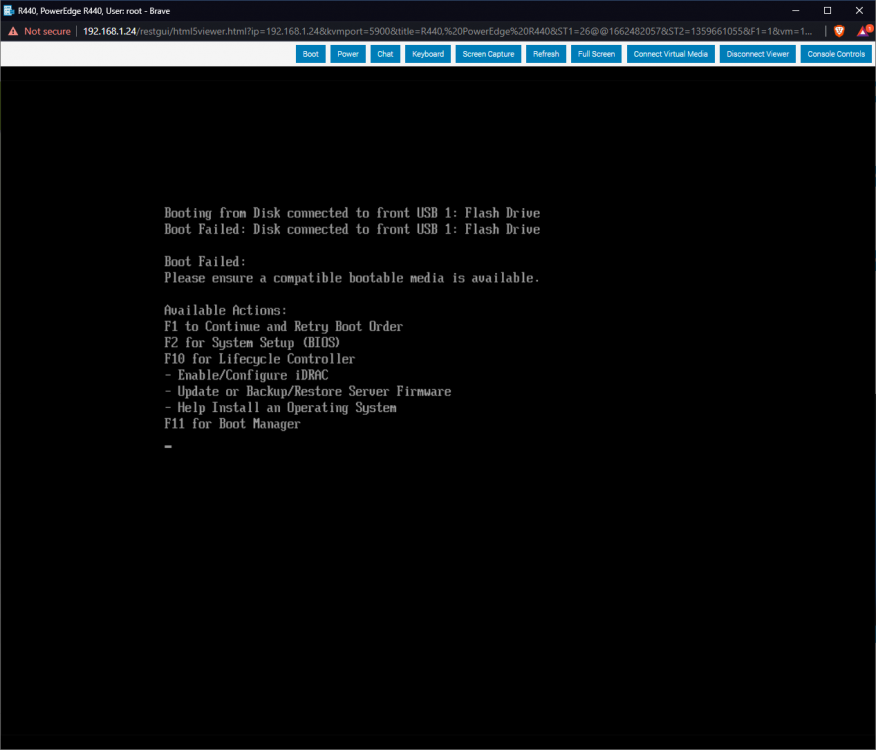Switch viewer to Full Screen
Image resolution: width=876 pixels, height=750 pixels.
596,54
